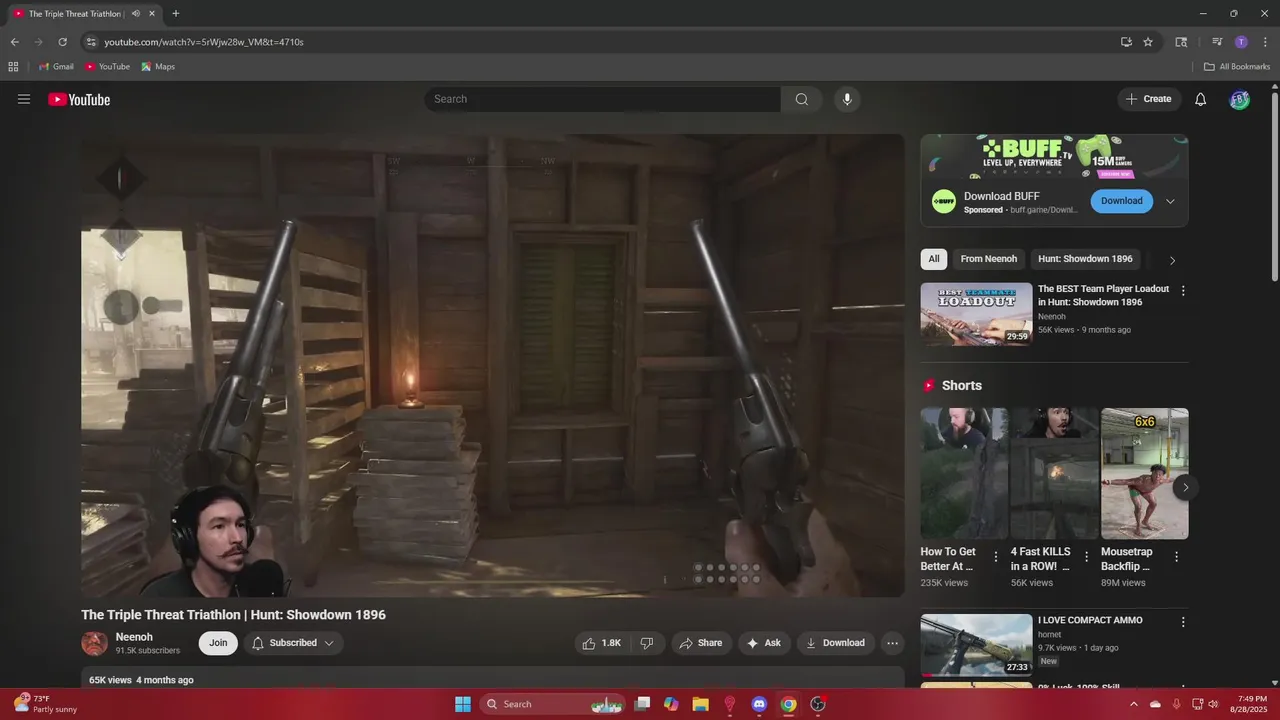Open Chrome profile T avatar
This screenshot has width=1280, height=720.
[x=1241, y=42]
